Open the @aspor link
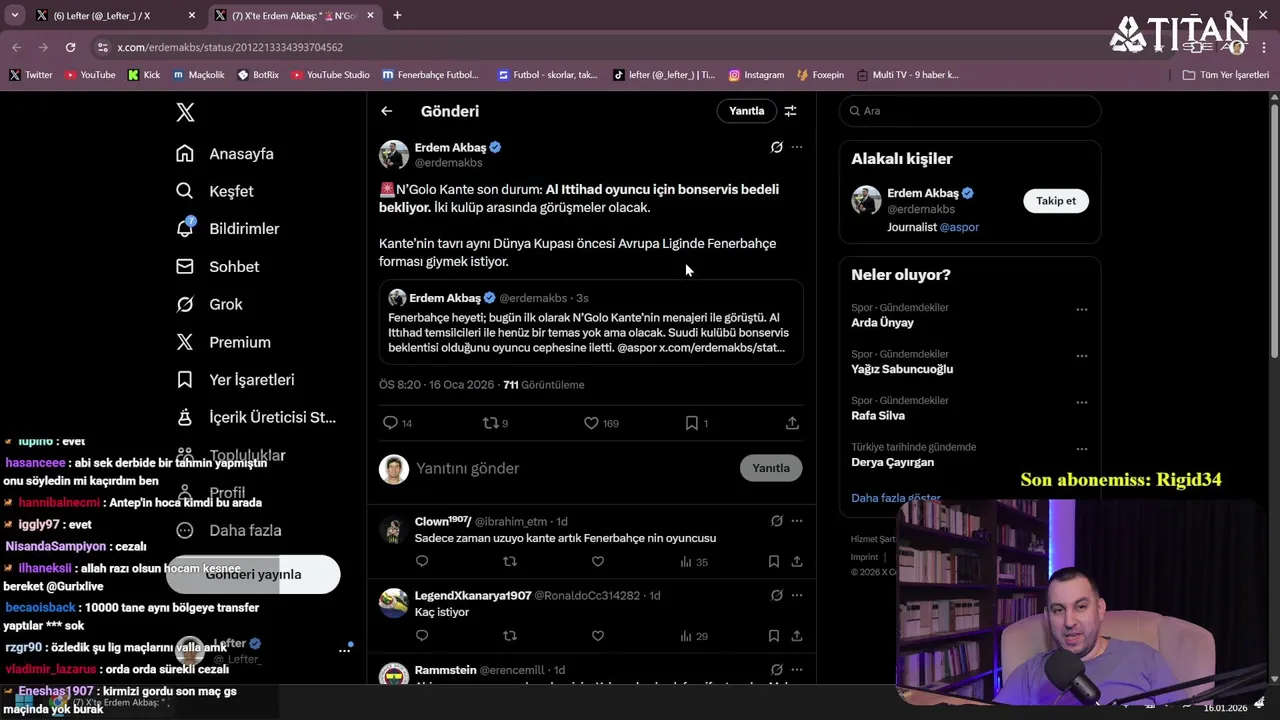The image size is (1280, 720). point(959,227)
